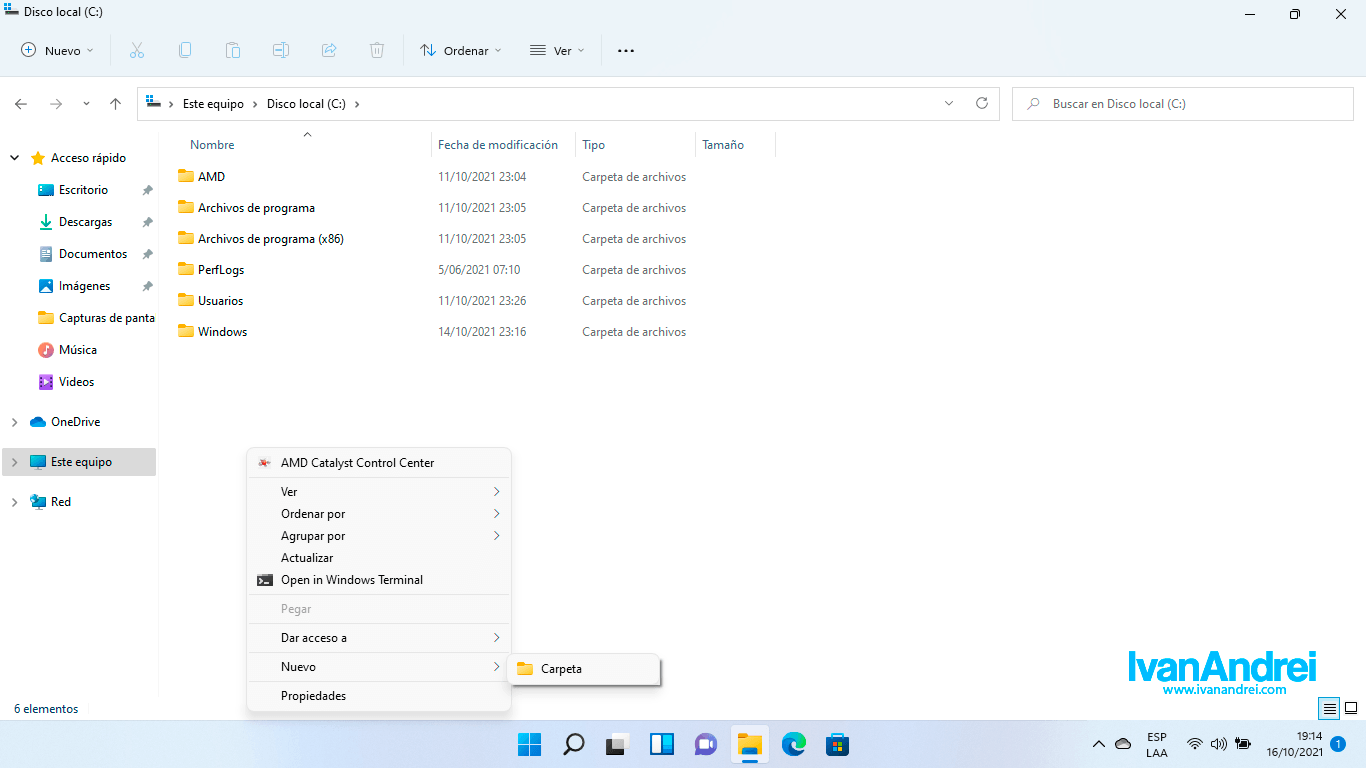Go forward with the right arrow
Screen dimensions: 1366x768
pyautogui.click(x=56, y=104)
